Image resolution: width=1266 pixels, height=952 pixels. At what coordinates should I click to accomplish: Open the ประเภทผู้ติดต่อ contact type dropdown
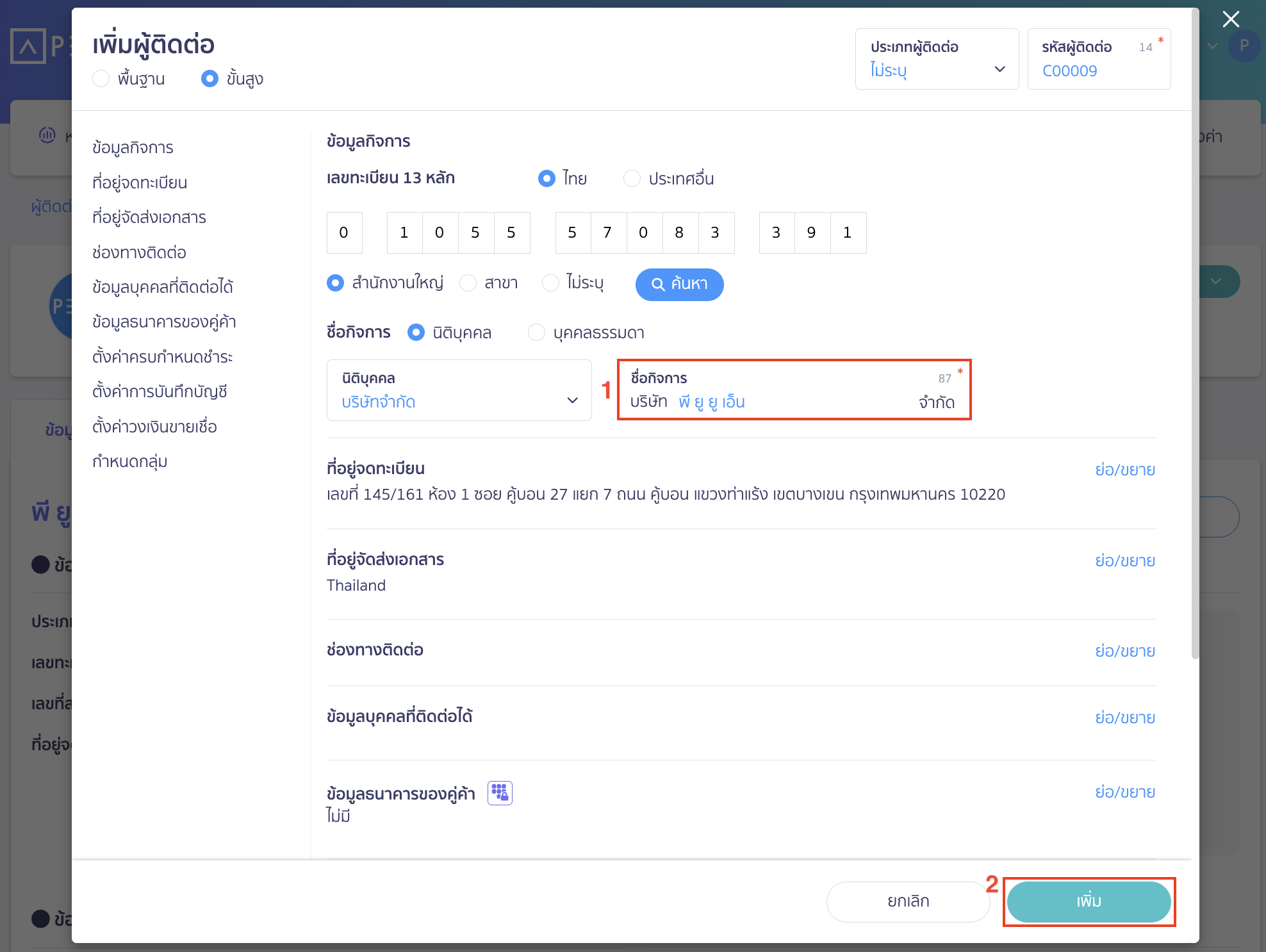pyautogui.click(x=936, y=60)
